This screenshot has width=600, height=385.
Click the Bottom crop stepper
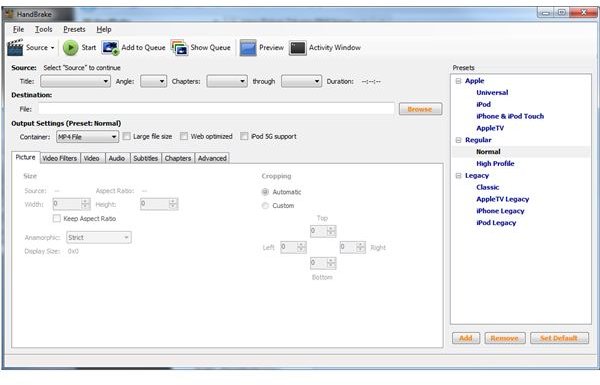coord(323,263)
